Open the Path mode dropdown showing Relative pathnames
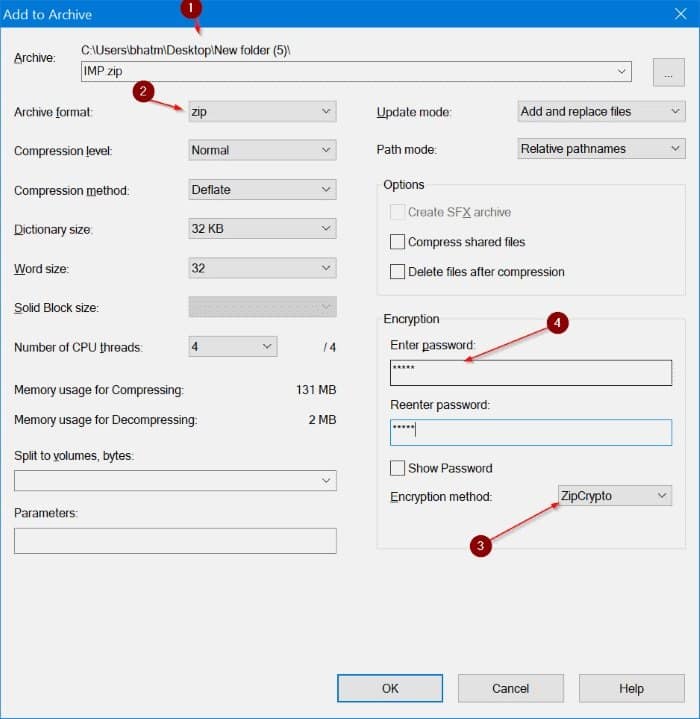This screenshot has width=700, height=719. (x=601, y=149)
